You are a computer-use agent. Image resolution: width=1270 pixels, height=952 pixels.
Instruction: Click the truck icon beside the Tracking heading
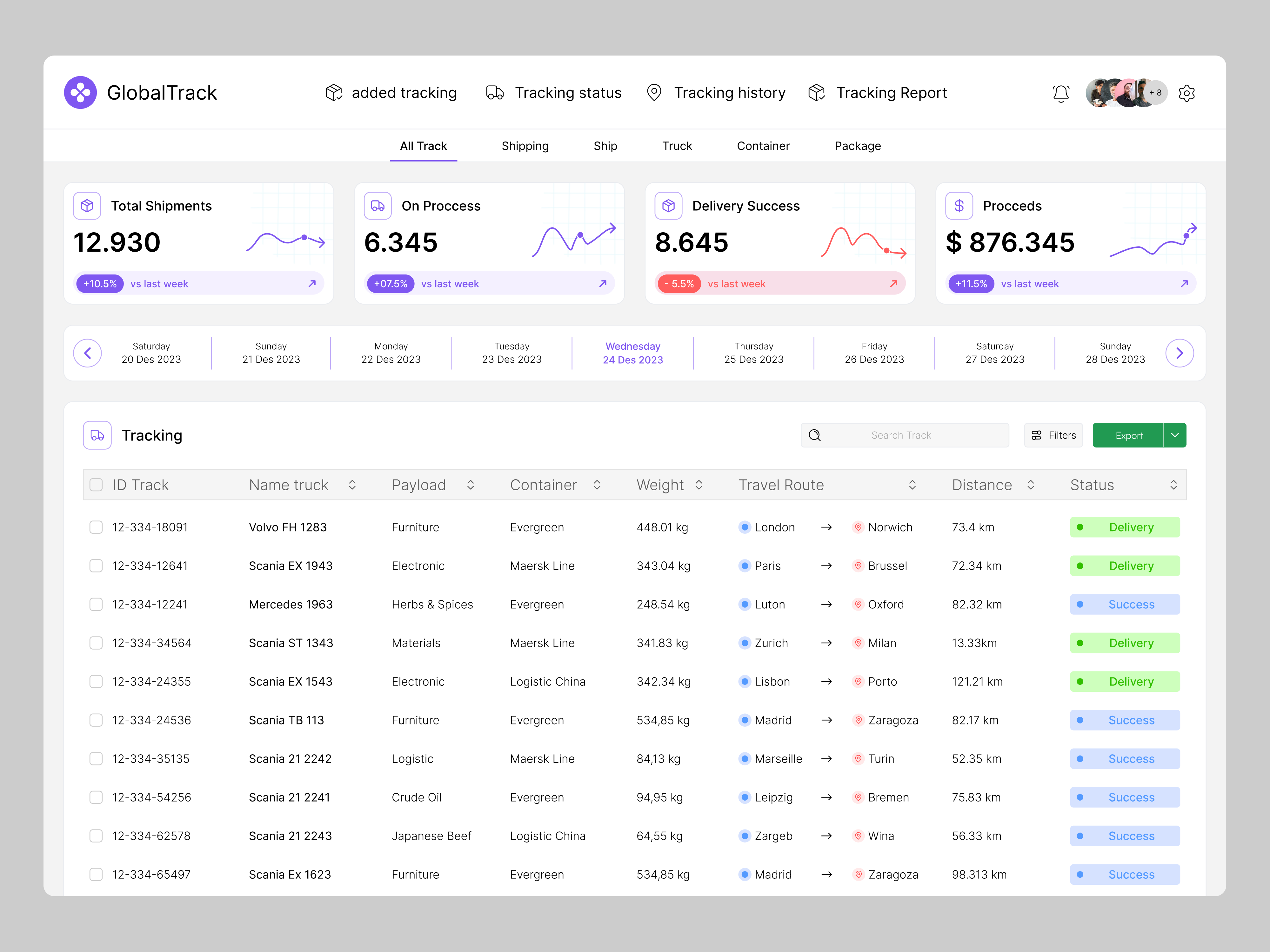(x=97, y=435)
